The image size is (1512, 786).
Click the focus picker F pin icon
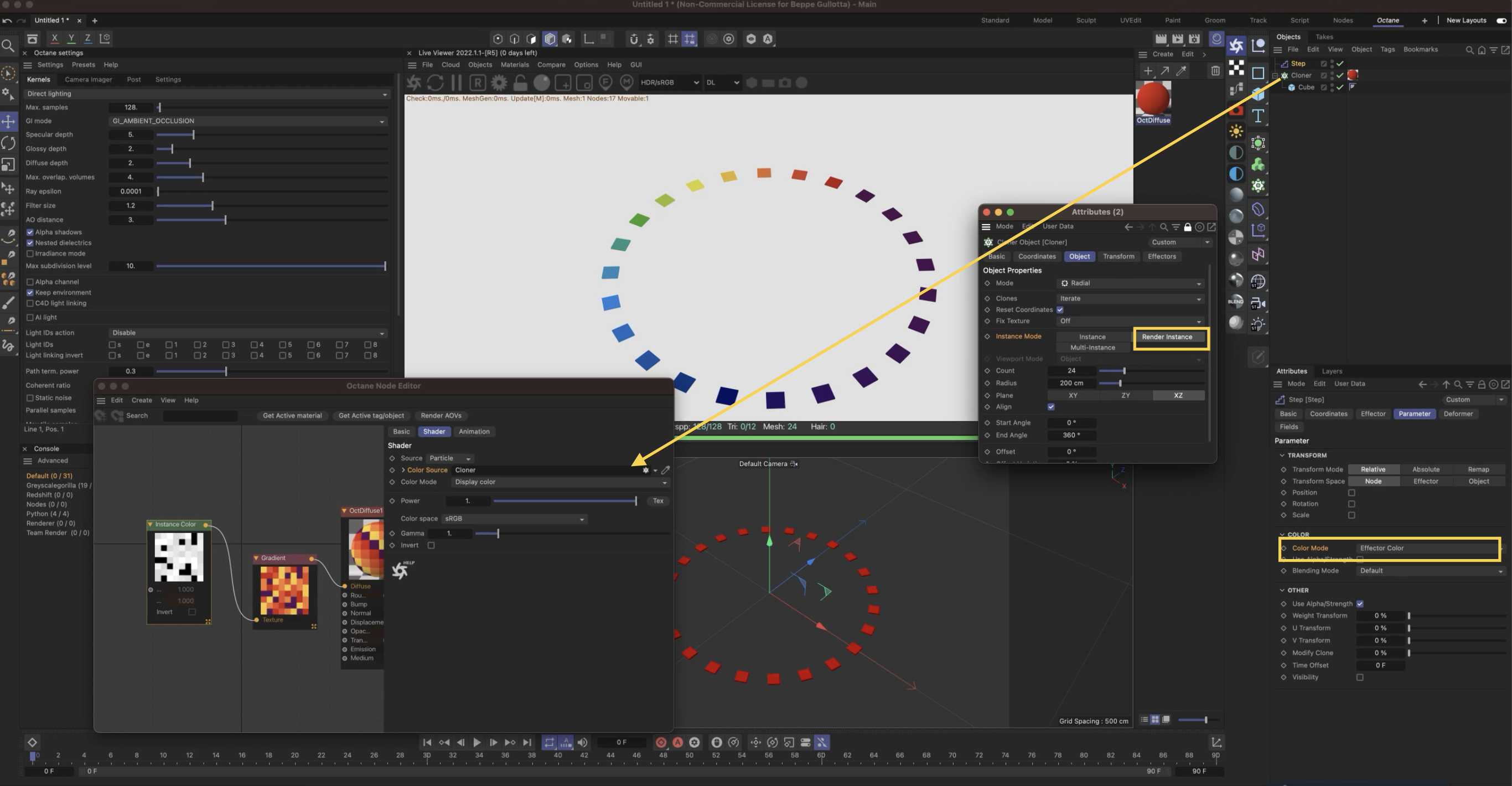pyautogui.click(x=605, y=83)
